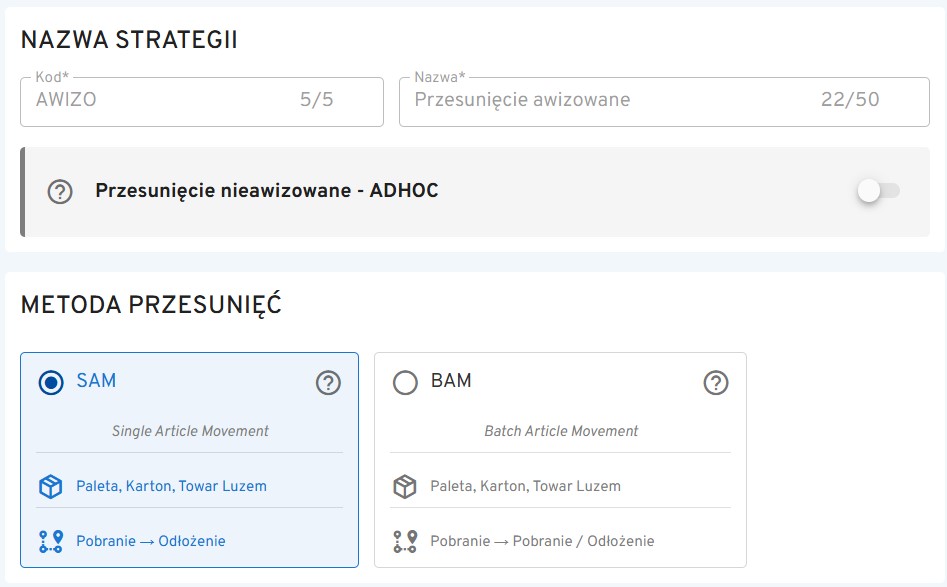Open the help icon on the SAM card
Image resolution: width=947 pixels, height=587 pixels.
(x=328, y=382)
